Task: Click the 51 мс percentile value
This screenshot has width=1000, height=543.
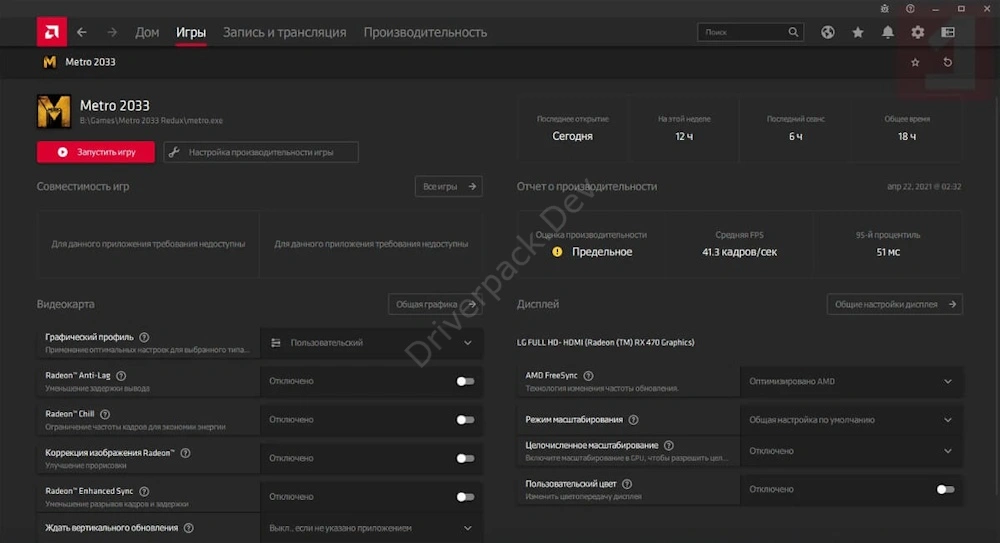Action: [888, 252]
